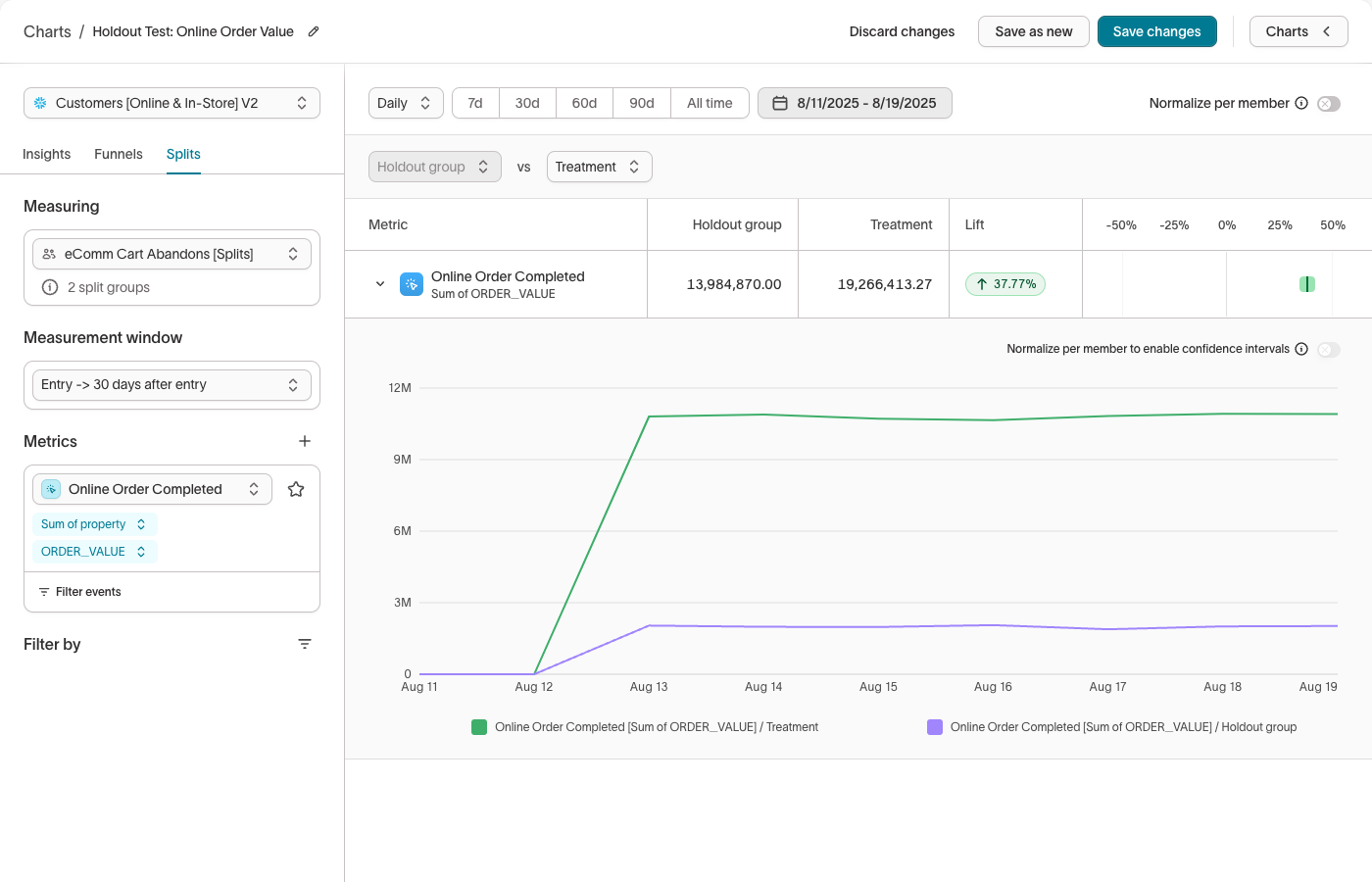Enable the Normalize per member toggle
This screenshot has height=882, width=1372.
click(x=1329, y=104)
